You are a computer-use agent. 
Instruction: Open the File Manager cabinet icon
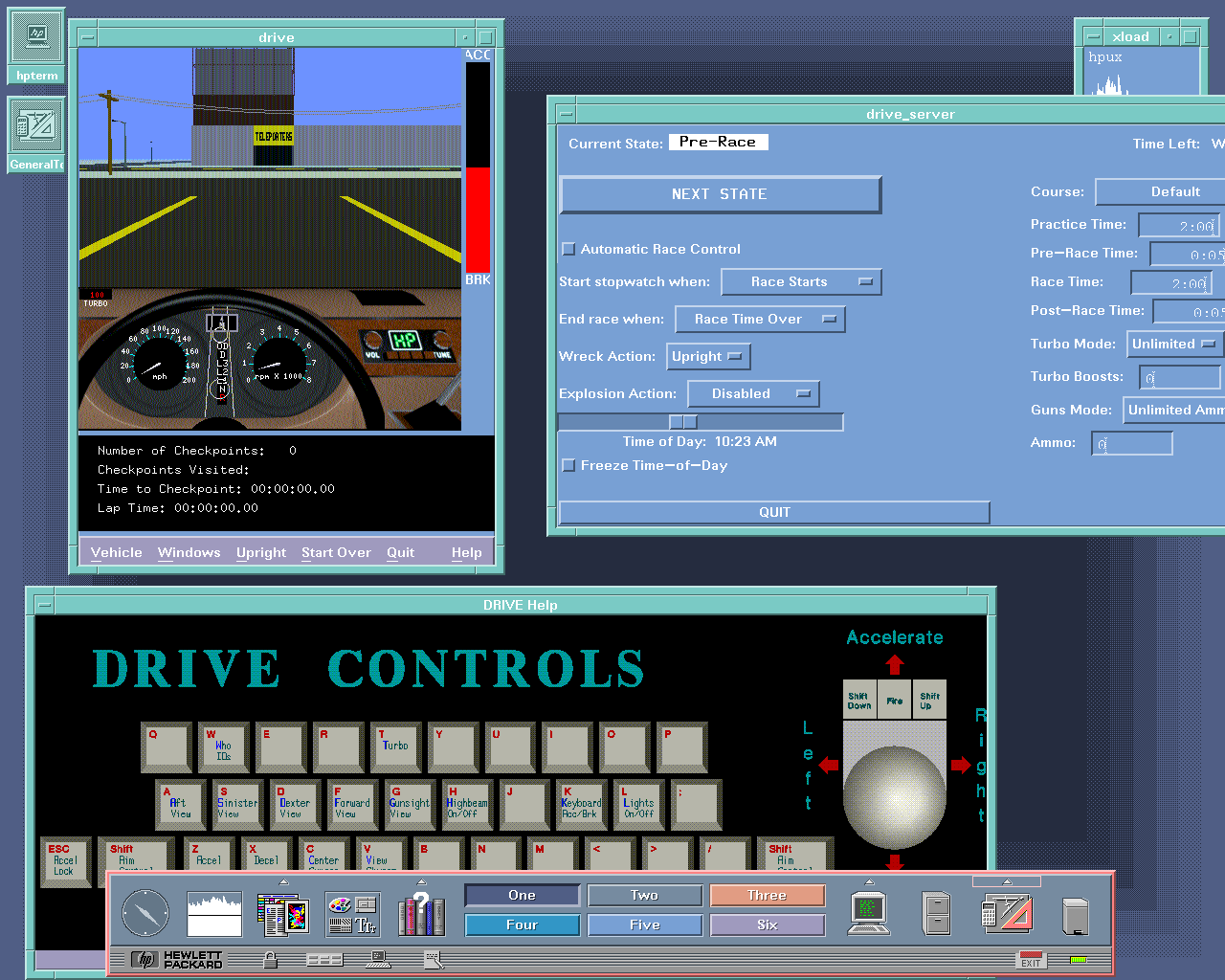(937, 913)
